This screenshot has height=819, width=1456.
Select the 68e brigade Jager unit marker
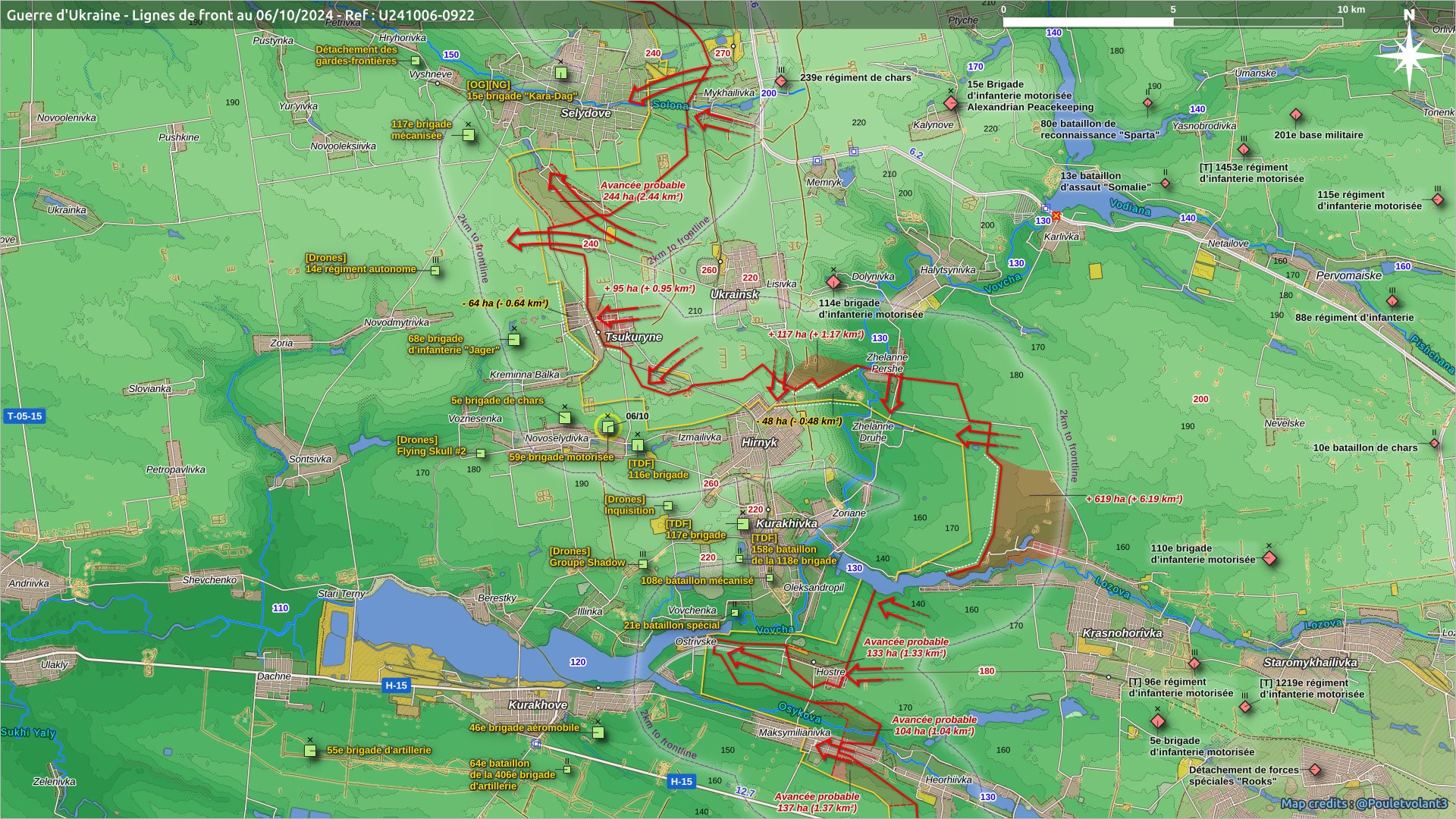click(x=514, y=340)
